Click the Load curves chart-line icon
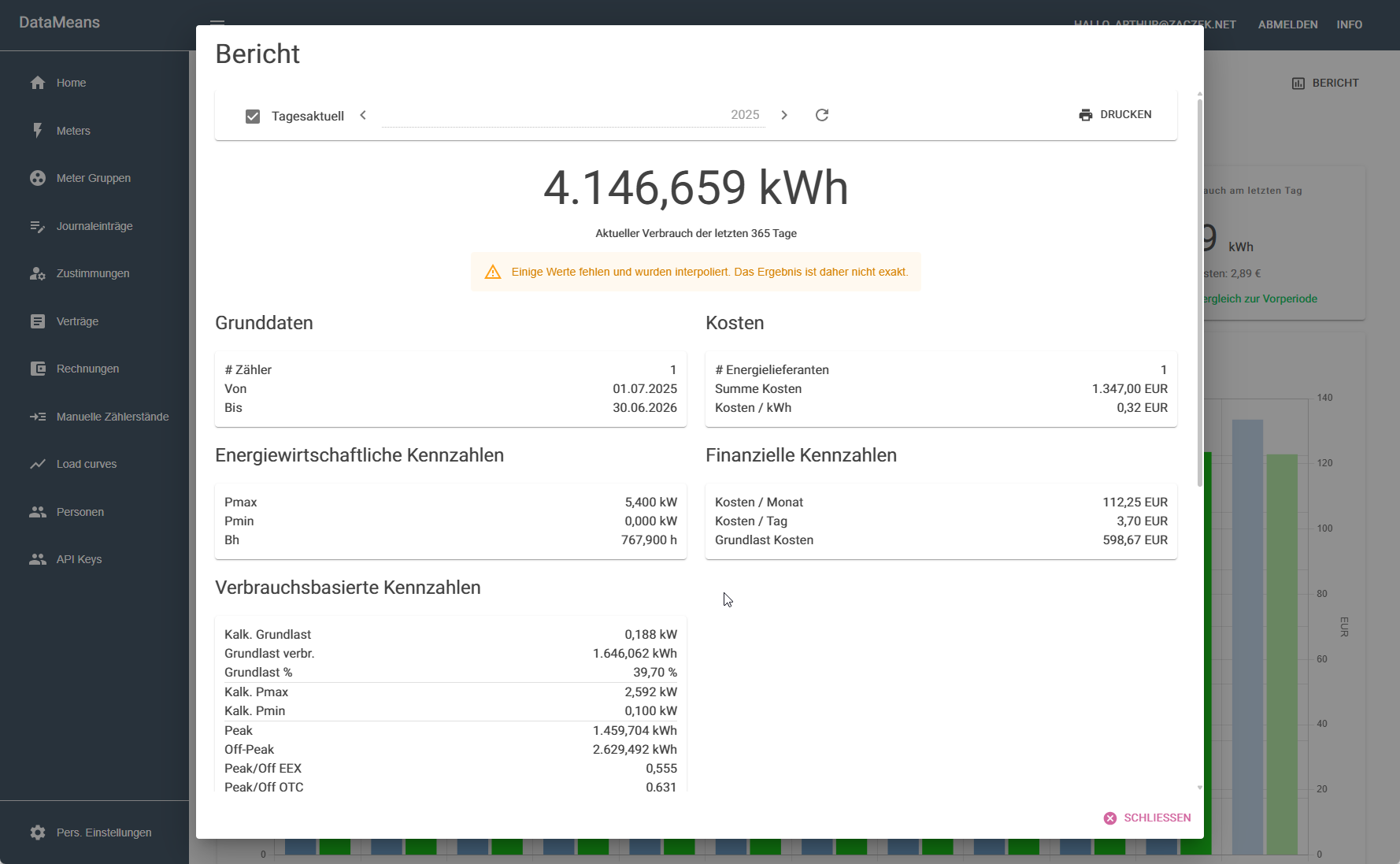The image size is (1400, 864). pos(38,464)
